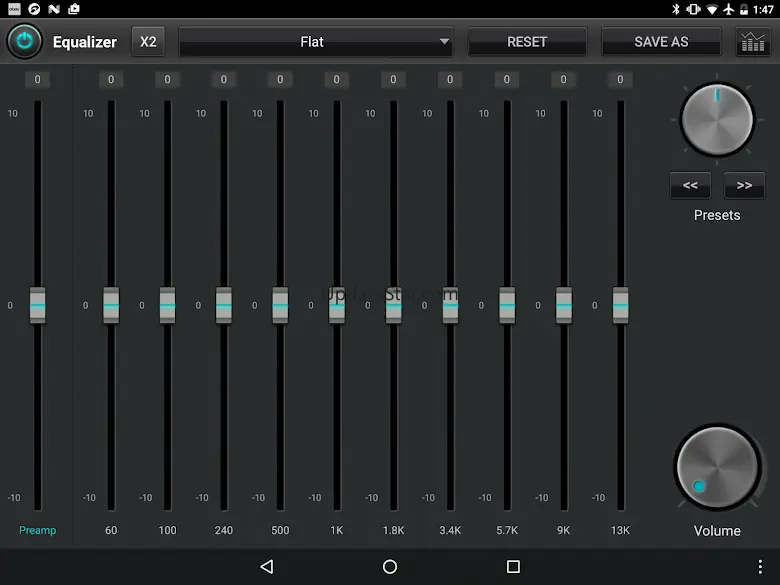Tap the ebay notification icon
This screenshot has width=780, height=585.
coord(14,9)
